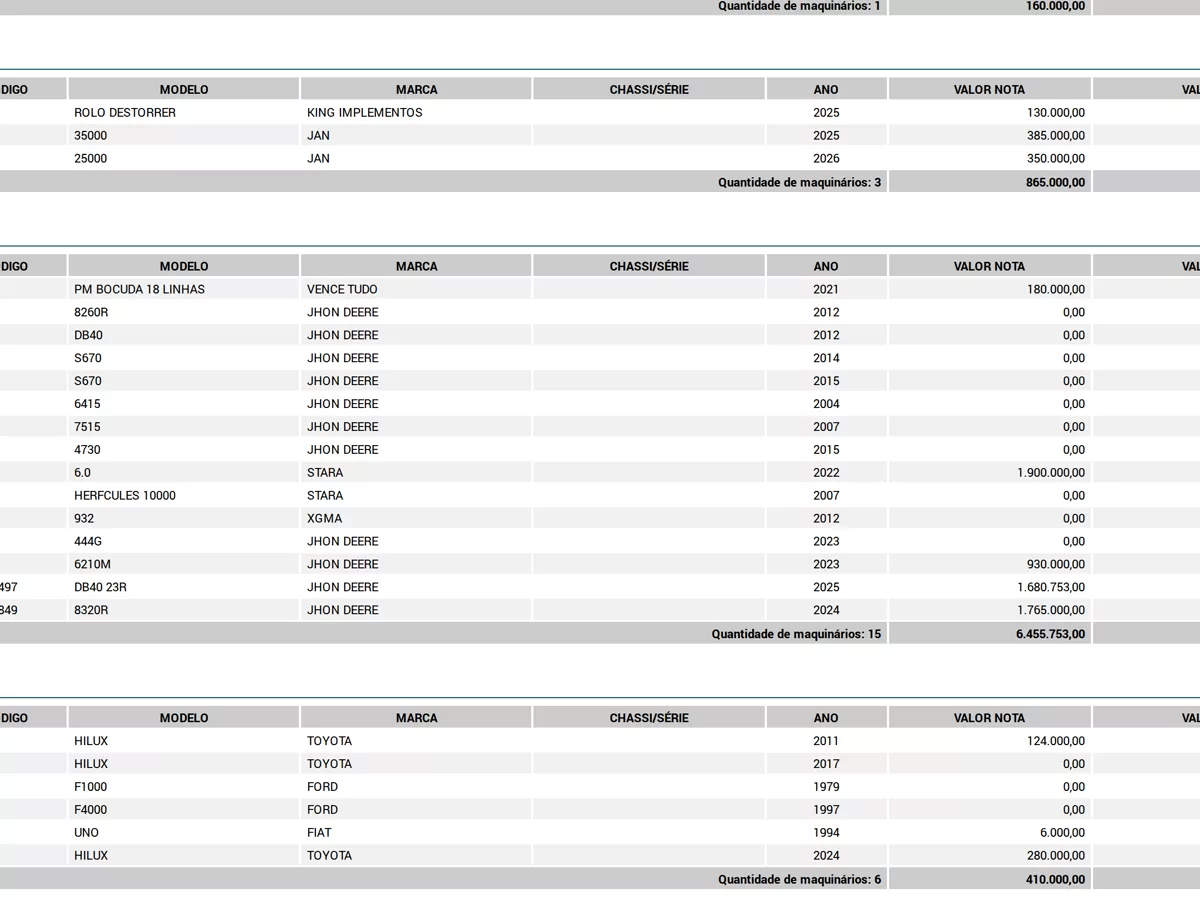Image resolution: width=1200 pixels, height=900 pixels.
Task: Select the HERFCULES 10000 model cell
Action: 184,496
